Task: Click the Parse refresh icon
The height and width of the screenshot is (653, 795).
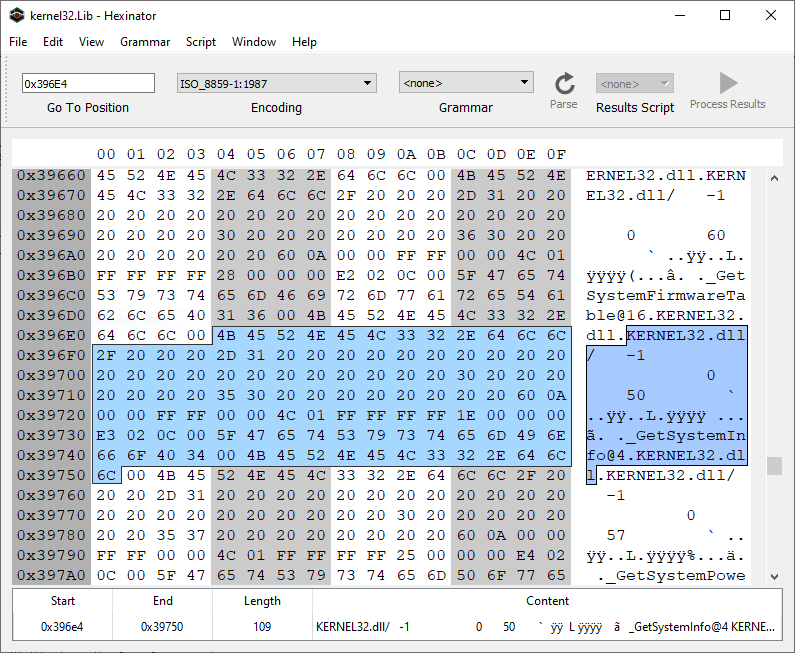Action: 564,84
